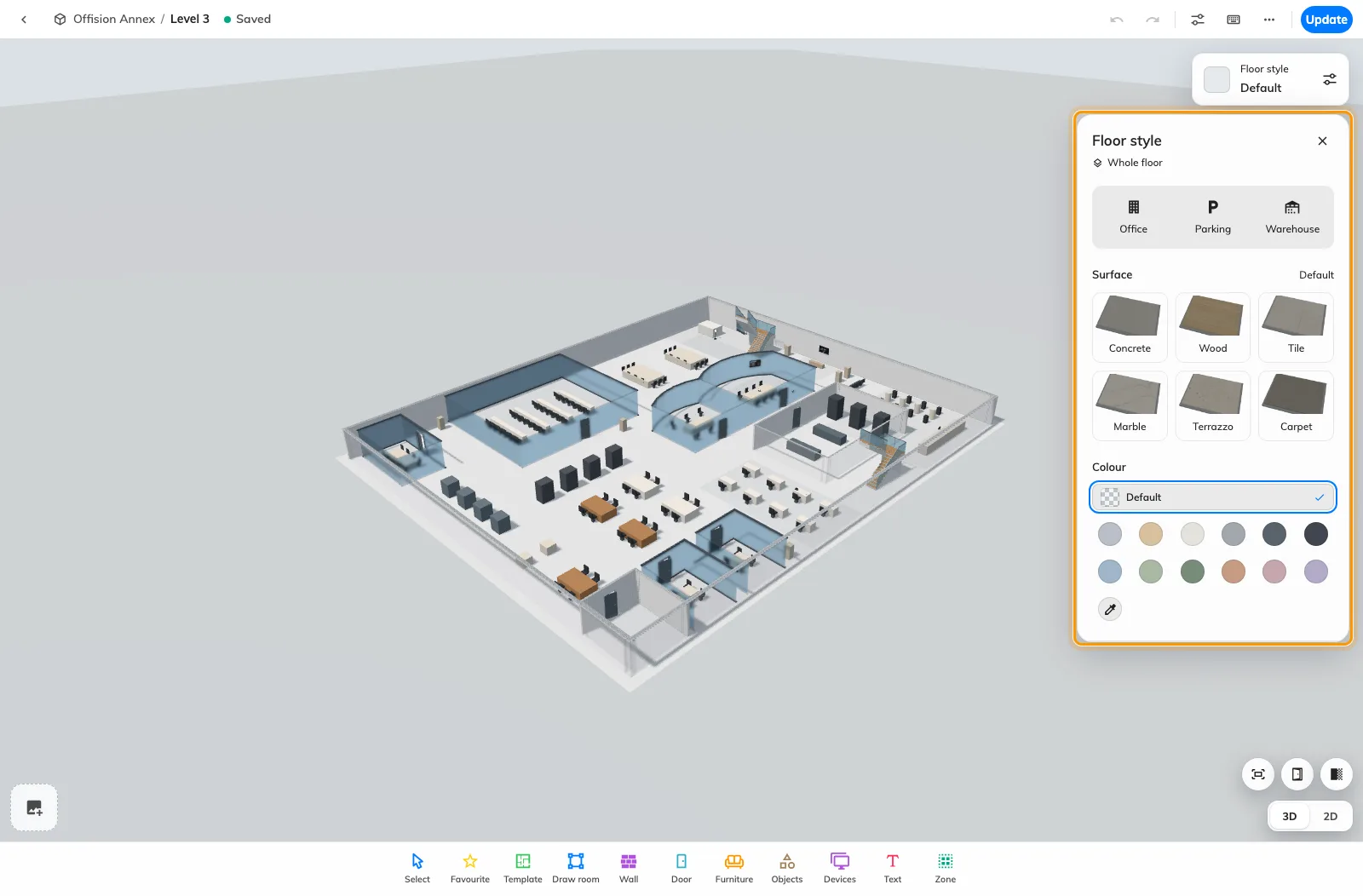
Task: Click the redo arrow
Action: (x=1153, y=20)
